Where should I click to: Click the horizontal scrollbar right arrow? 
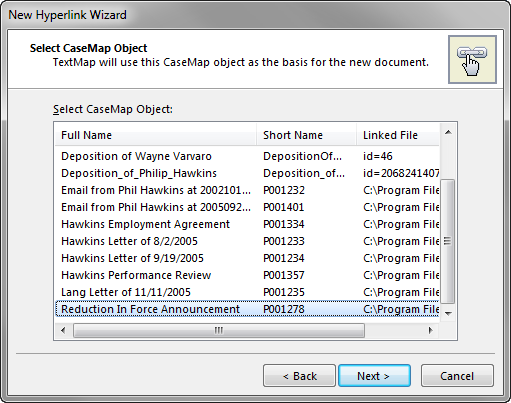pos(431,330)
